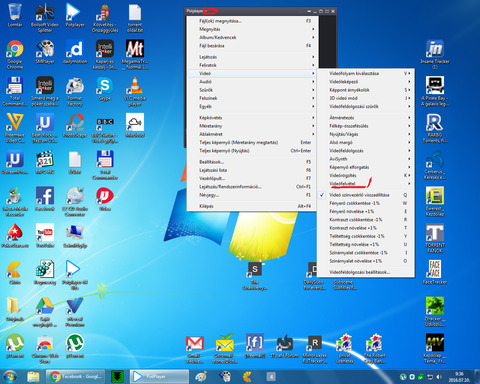Open Beállítások... from the menu
The width and height of the screenshot is (480, 384).
point(252,162)
